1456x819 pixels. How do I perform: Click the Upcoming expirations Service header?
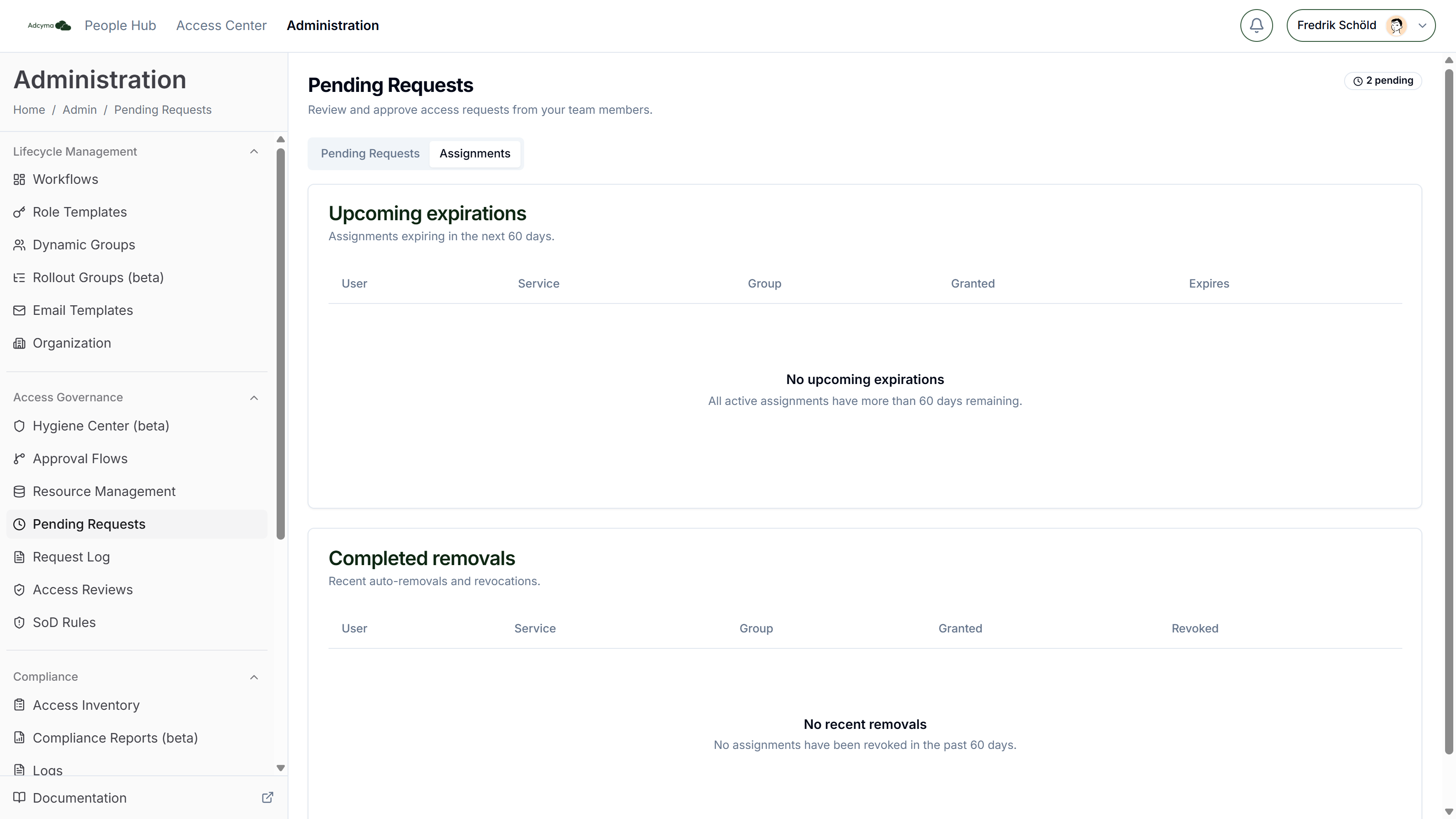tap(538, 284)
